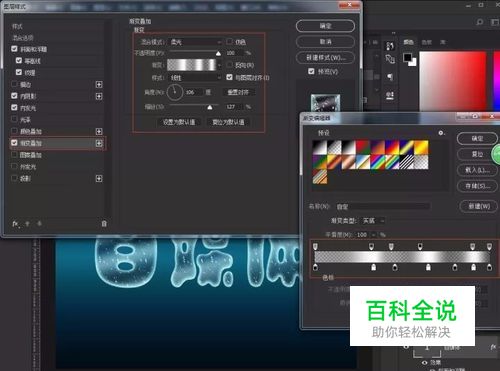Disable the 内阴影 checkbox

click(14, 96)
